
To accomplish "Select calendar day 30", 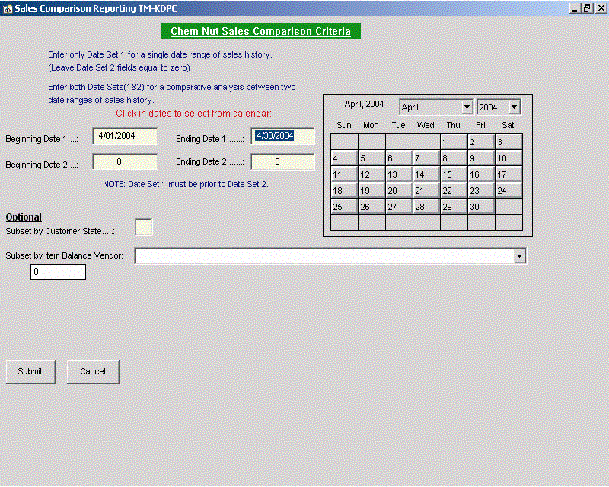I will coord(481,207).
